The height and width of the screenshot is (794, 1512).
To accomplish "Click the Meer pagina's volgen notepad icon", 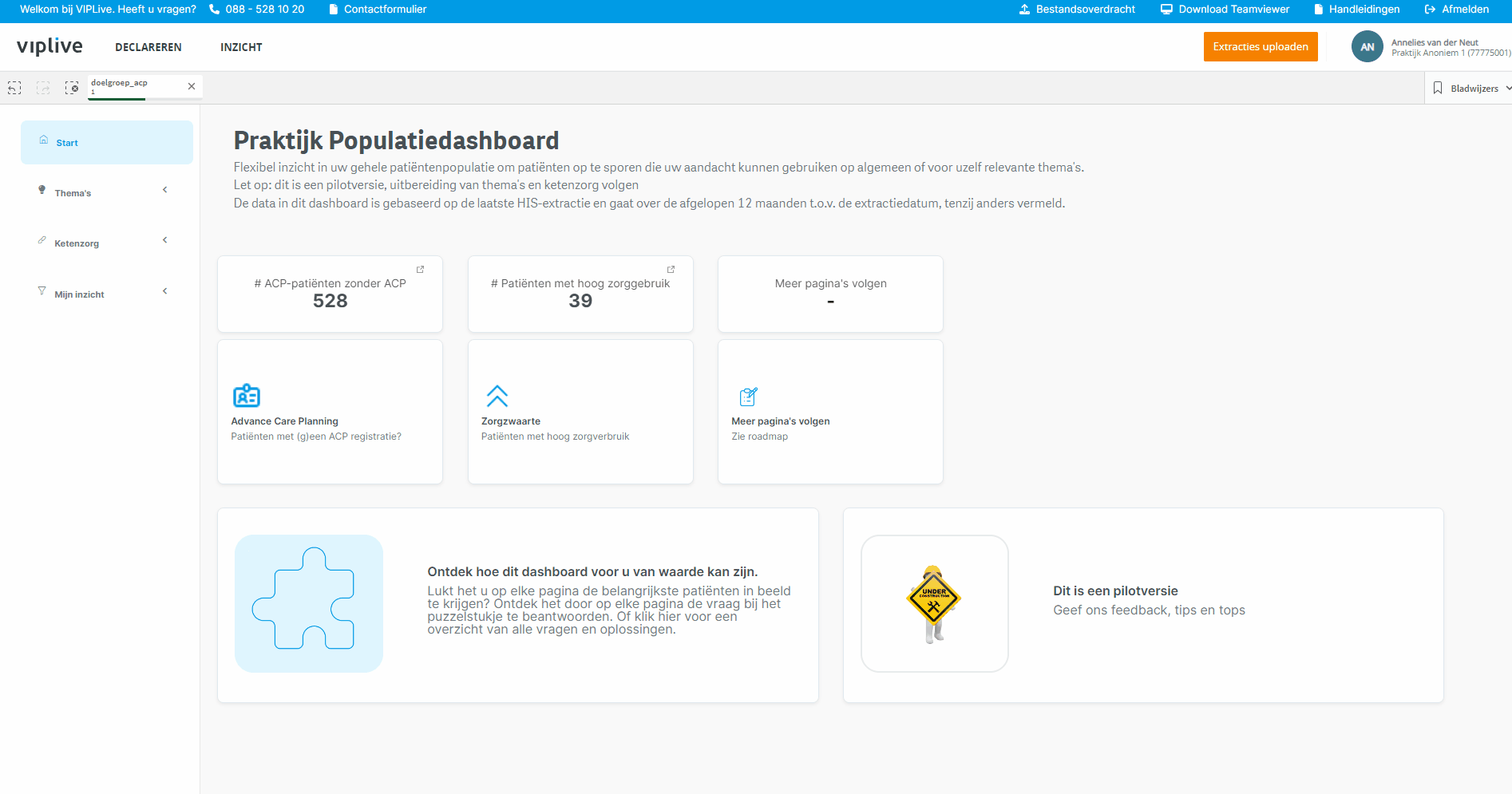I will click(x=748, y=396).
